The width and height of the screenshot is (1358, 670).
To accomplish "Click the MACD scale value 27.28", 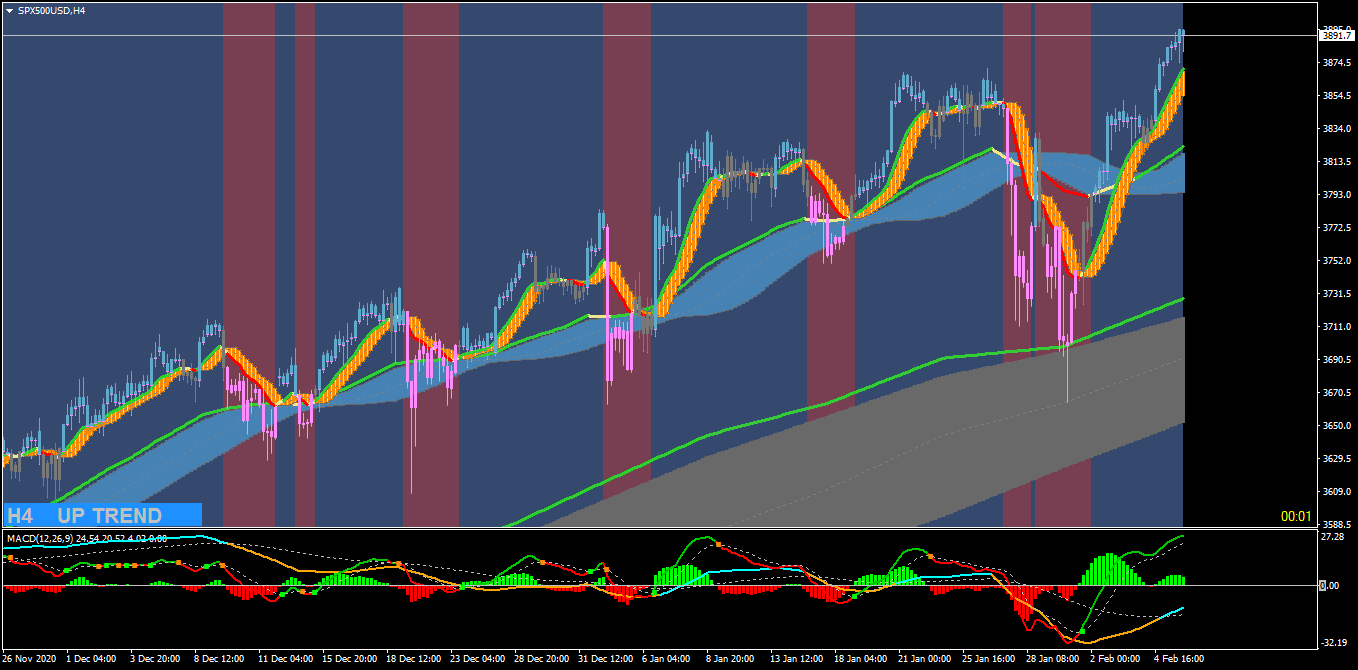I will 1332,537.
